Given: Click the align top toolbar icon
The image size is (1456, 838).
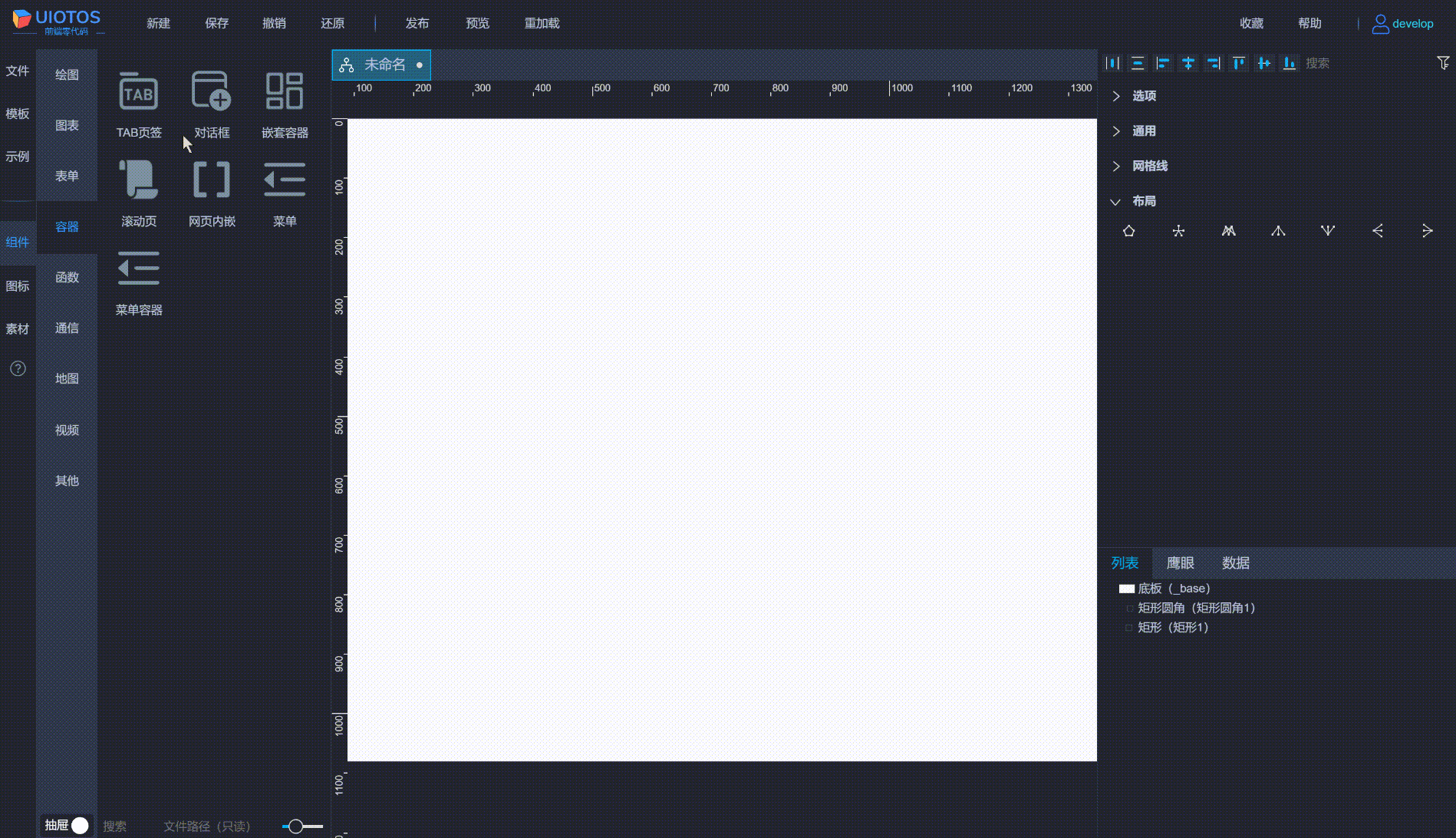Looking at the screenshot, I should pyautogui.click(x=1238, y=63).
